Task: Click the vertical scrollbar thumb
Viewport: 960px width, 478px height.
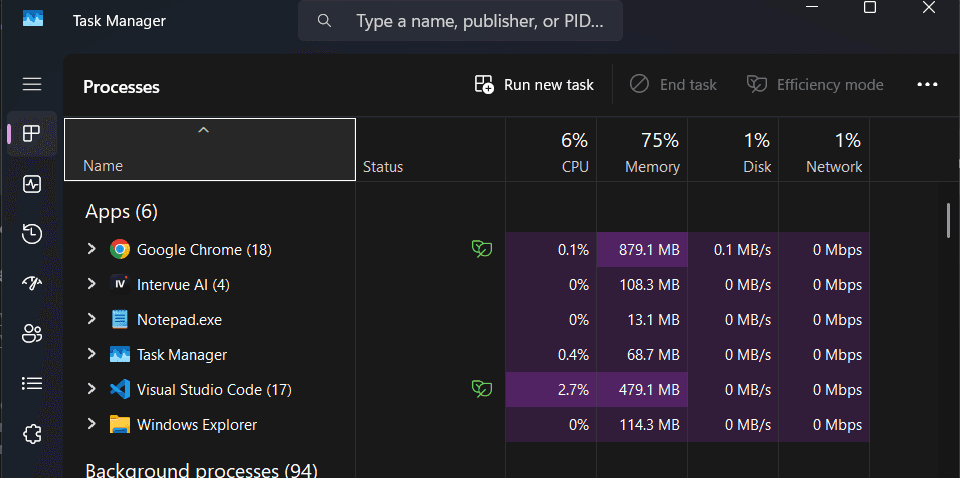Action: tap(948, 220)
